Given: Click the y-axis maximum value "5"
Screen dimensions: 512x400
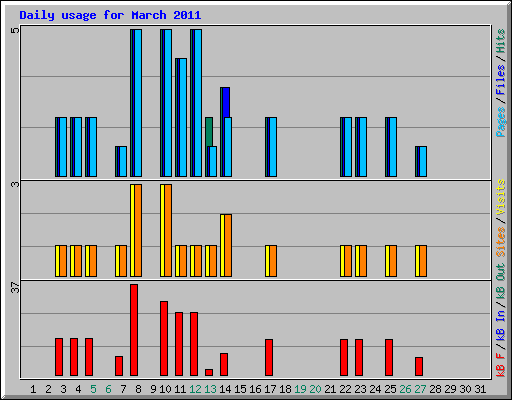Looking at the screenshot, I should pos(15,31).
